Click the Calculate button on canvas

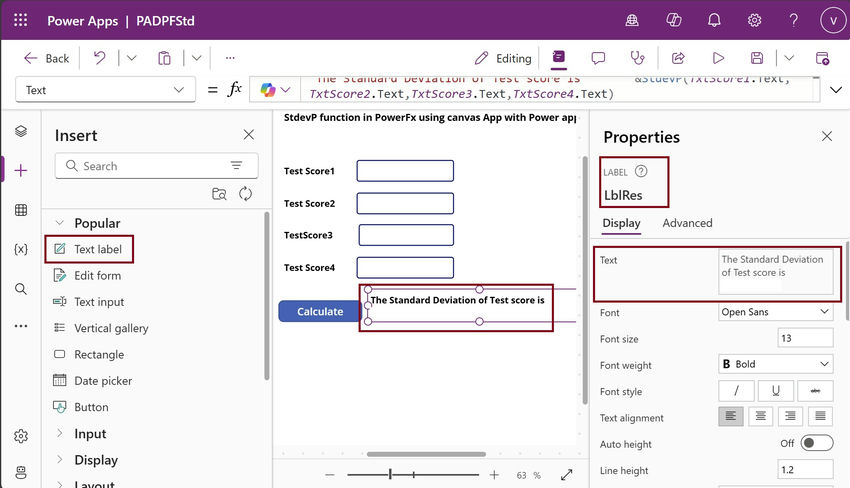[320, 311]
